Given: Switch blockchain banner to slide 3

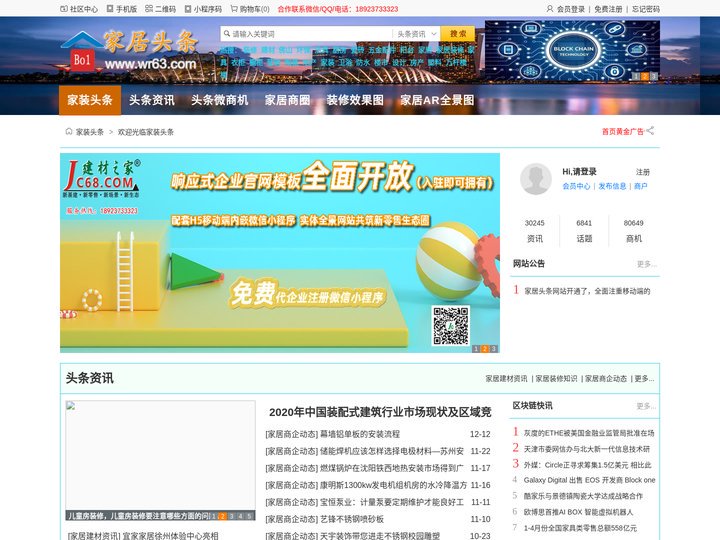Looking at the screenshot, I should click(653, 76).
